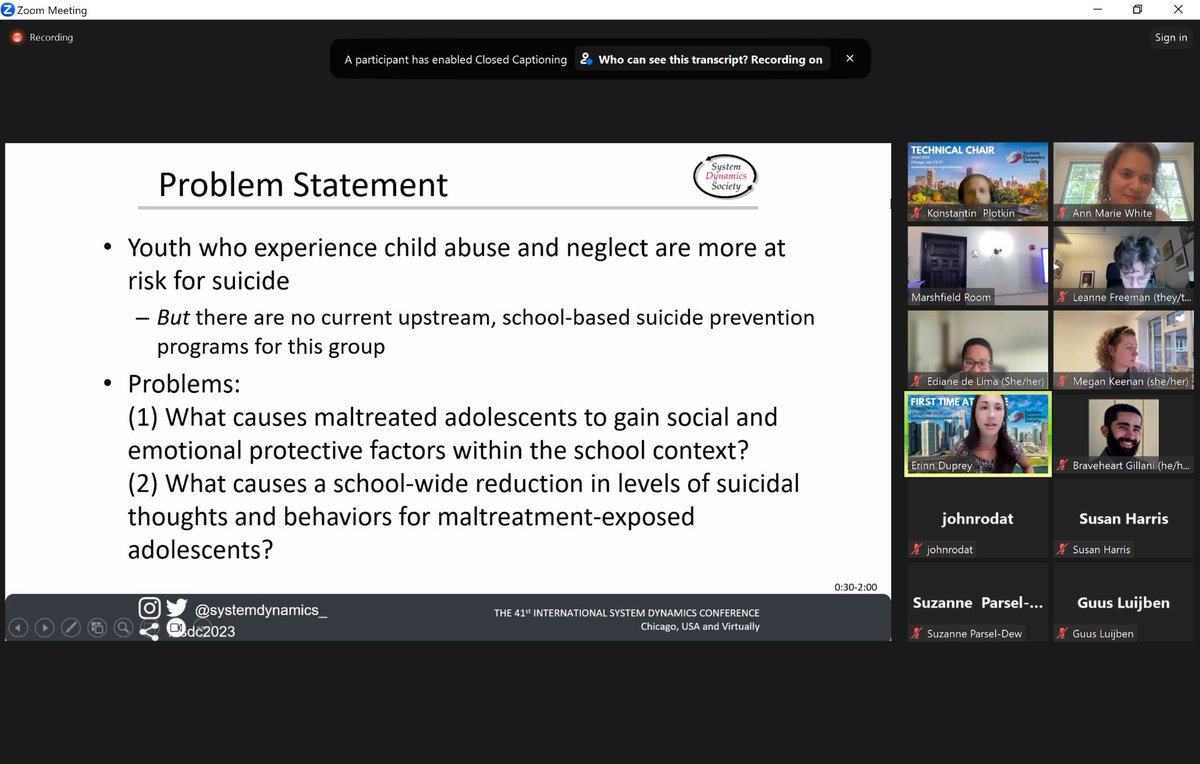Image resolution: width=1200 pixels, height=764 pixels.
Task: Click the muted mic icon beside Susan Harris
Action: (x=1061, y=549)
